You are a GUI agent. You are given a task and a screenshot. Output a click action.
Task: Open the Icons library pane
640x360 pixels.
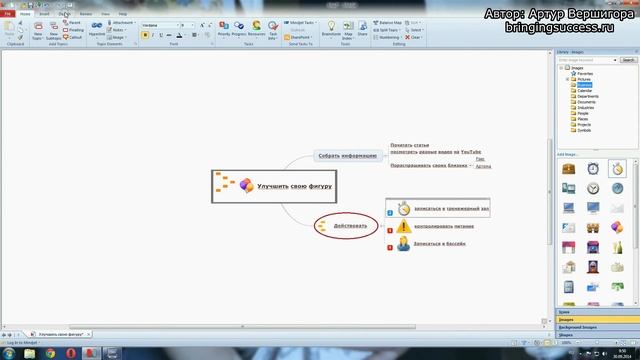(597, 312)
